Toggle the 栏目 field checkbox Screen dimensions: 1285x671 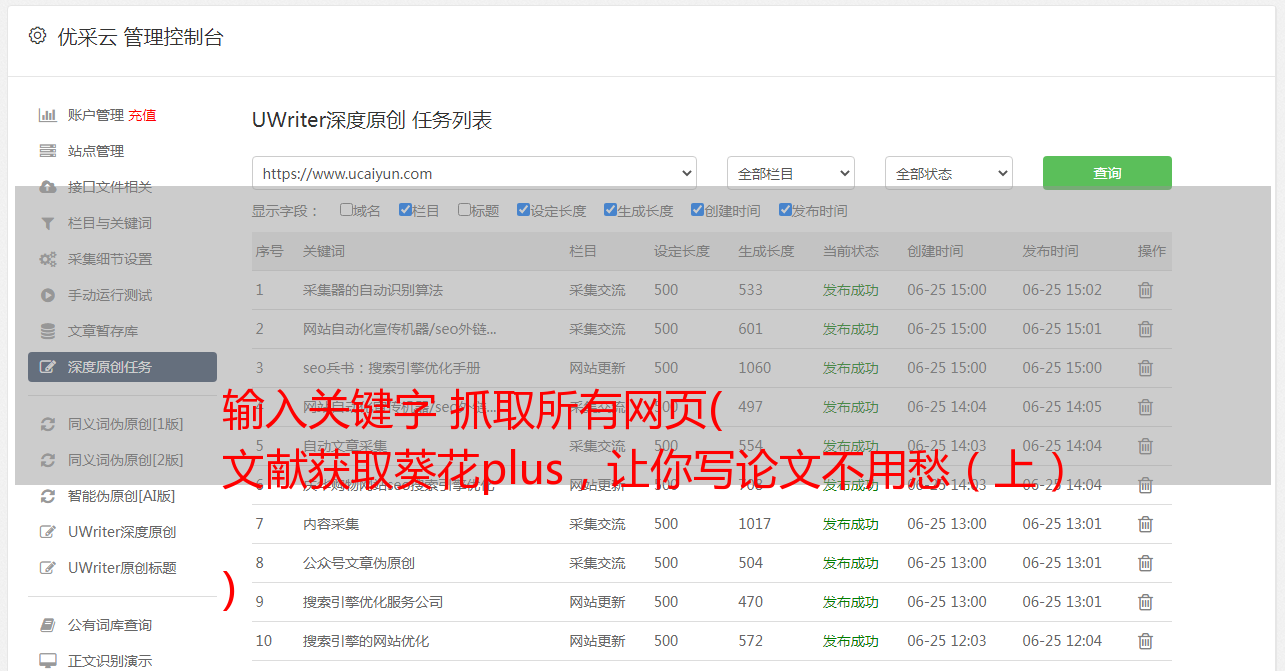click(x=405, y=210)
